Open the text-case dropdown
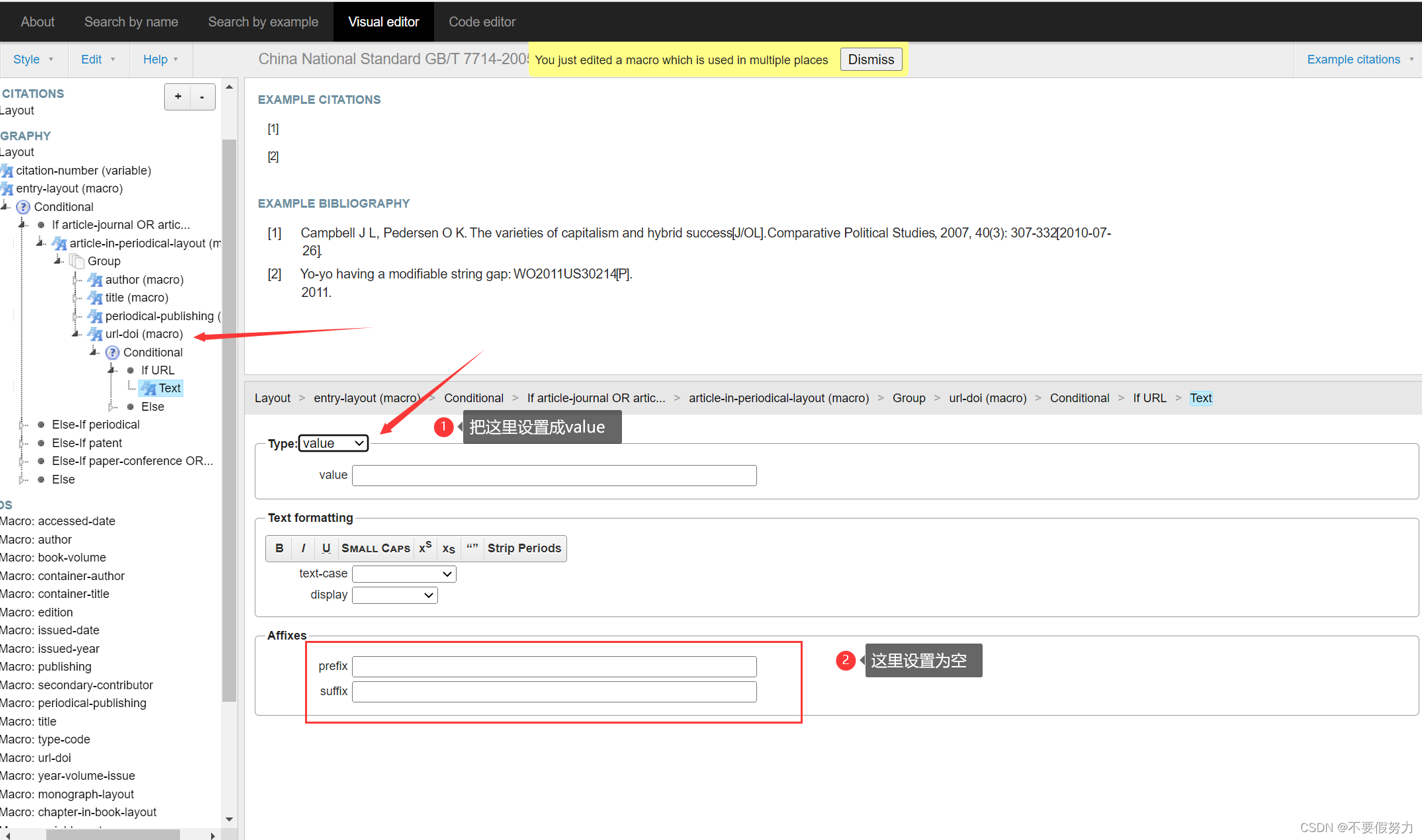This screenshot has width=1422, height=840. point(404,574)
